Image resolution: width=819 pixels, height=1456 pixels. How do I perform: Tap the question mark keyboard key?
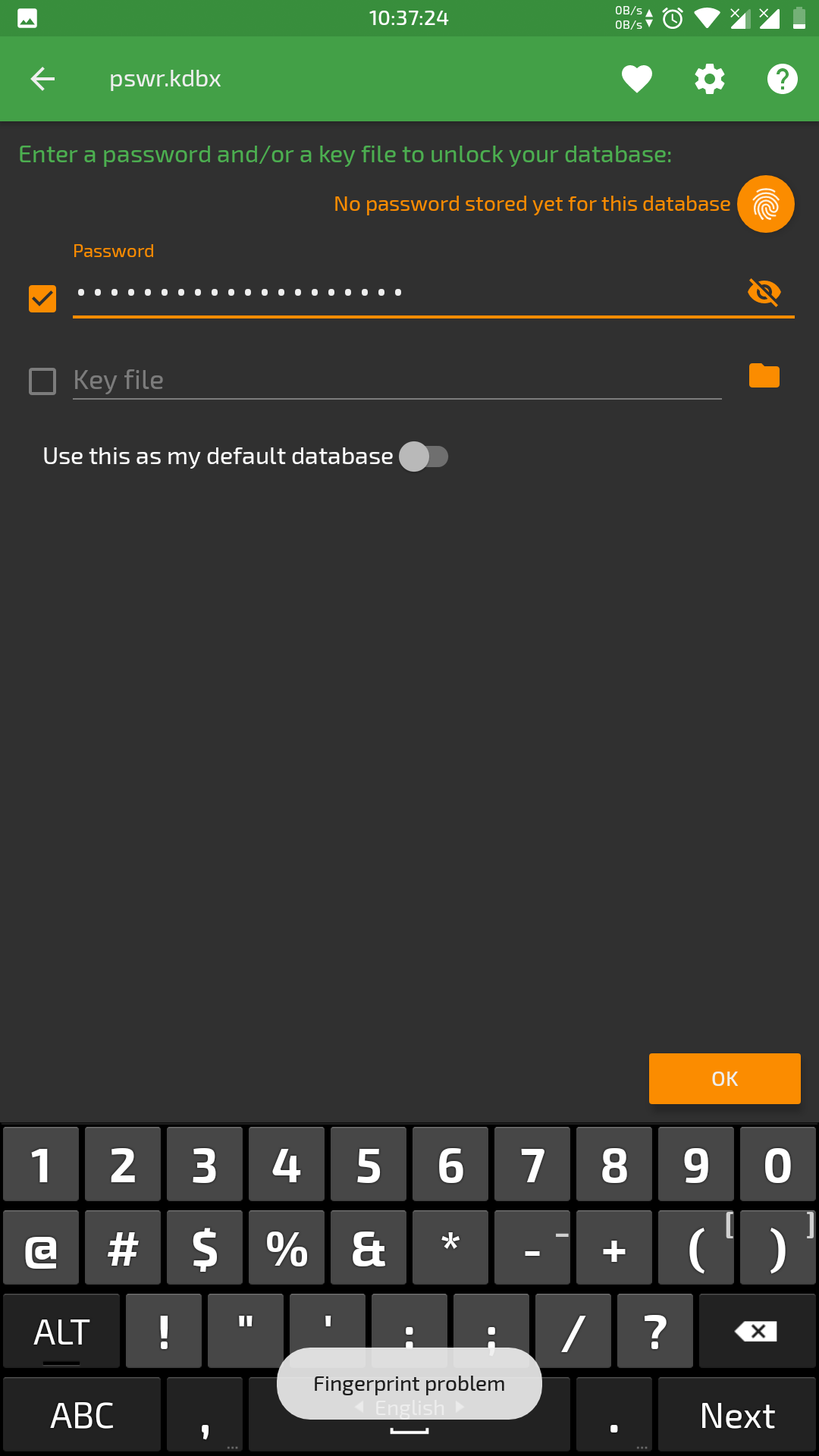[x=655, y=1331]
